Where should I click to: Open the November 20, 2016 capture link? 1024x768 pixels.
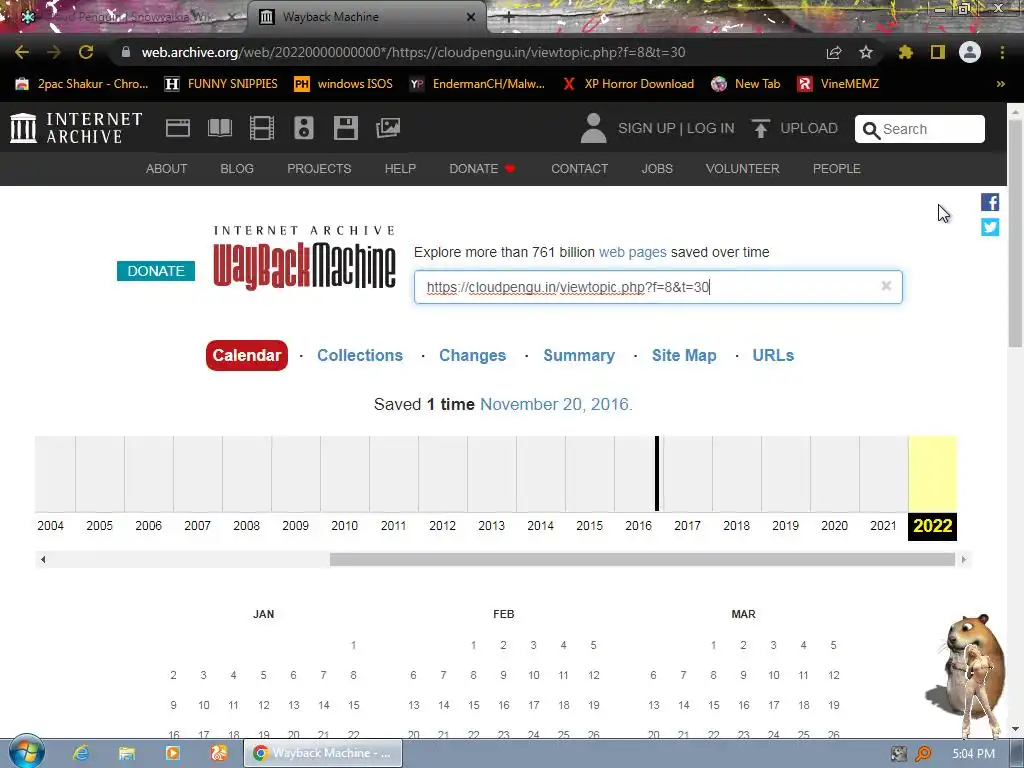(555, 404)
